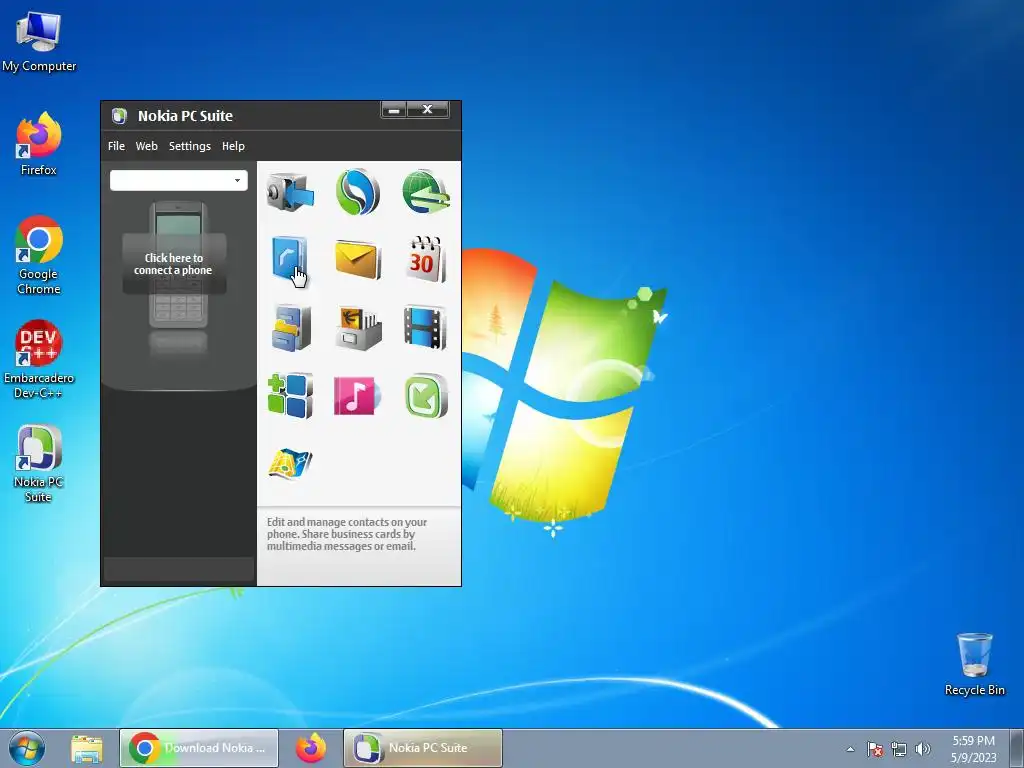Select Nokia PC Suite desktop shortcut
1024x768 pixels.
tap(39, 464)
